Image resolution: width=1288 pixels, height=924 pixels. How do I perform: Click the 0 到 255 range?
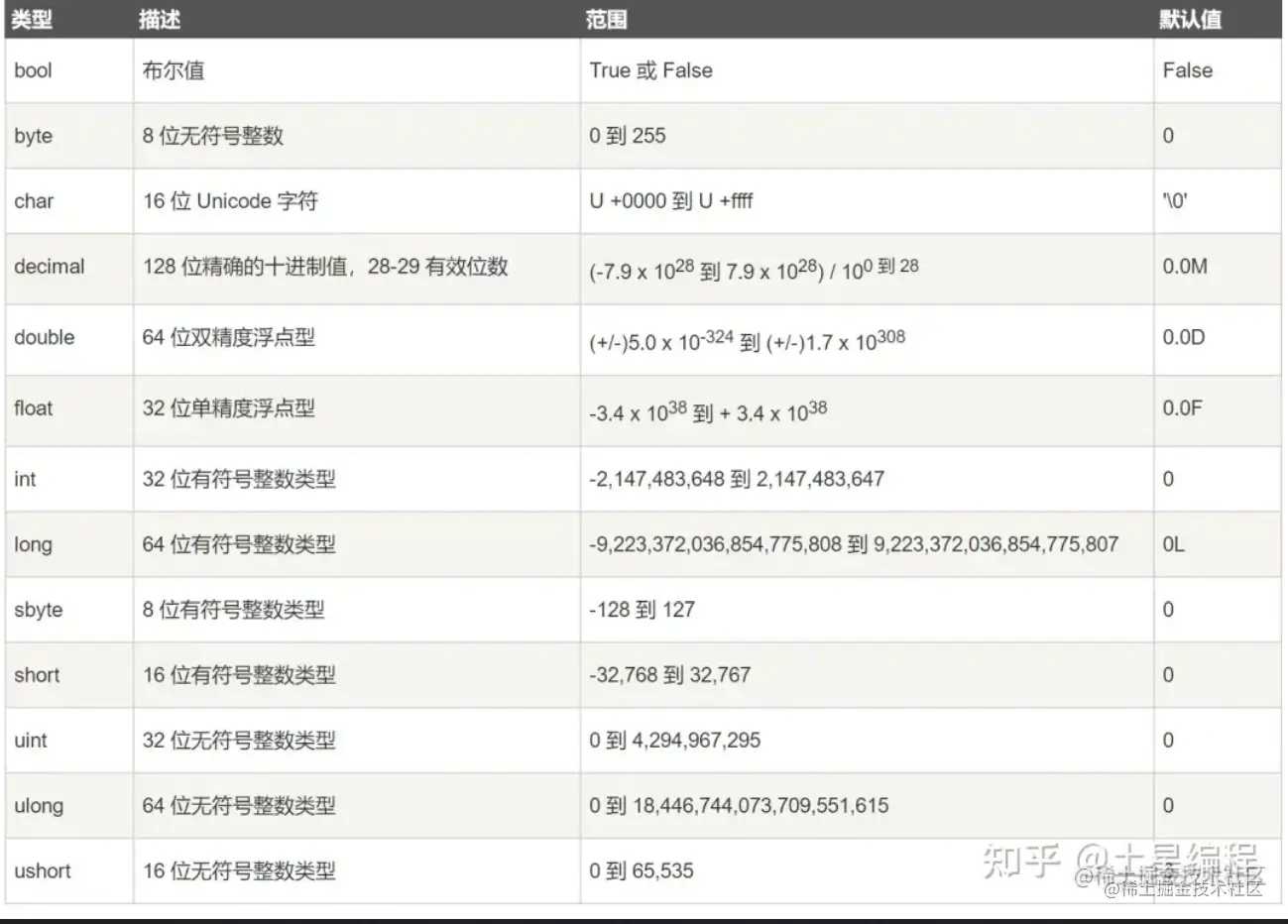[x=628, y=136]
